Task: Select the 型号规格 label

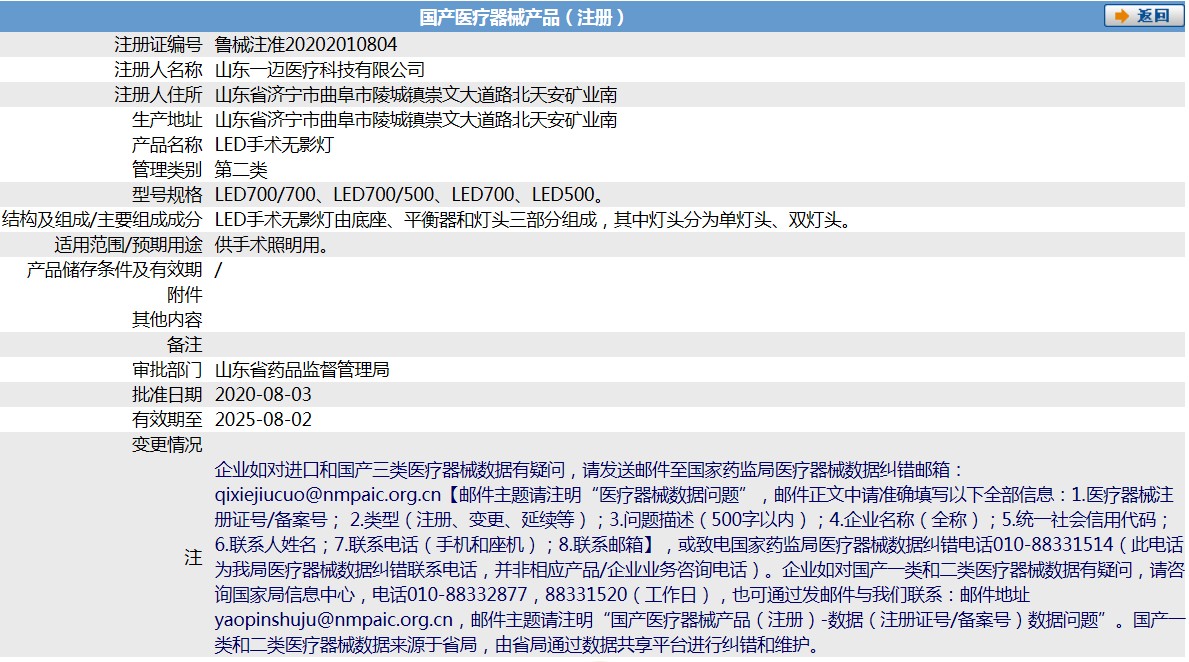Action: point(167,195)
